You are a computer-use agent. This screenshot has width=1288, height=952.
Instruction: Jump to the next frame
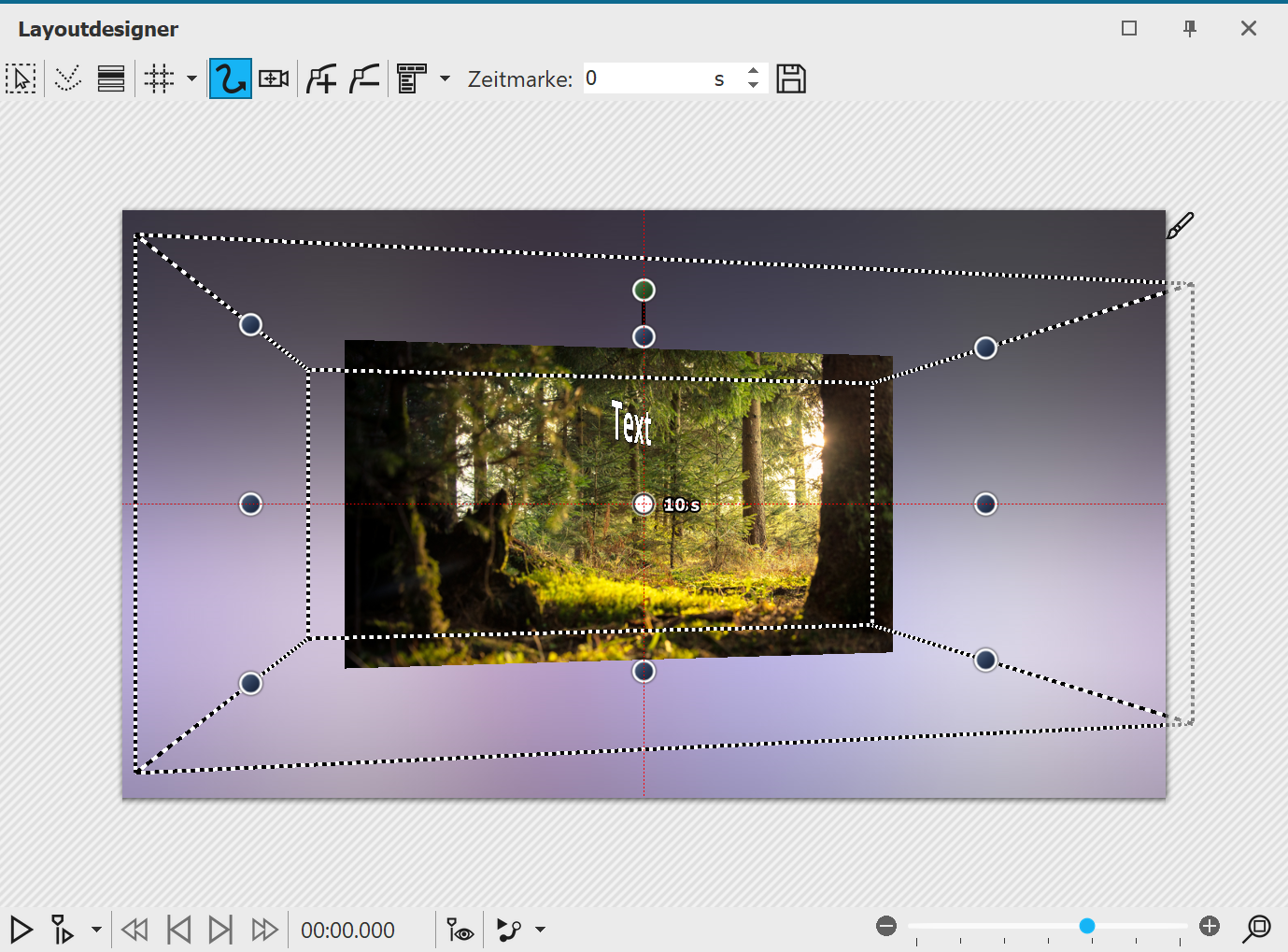(221, 930)
